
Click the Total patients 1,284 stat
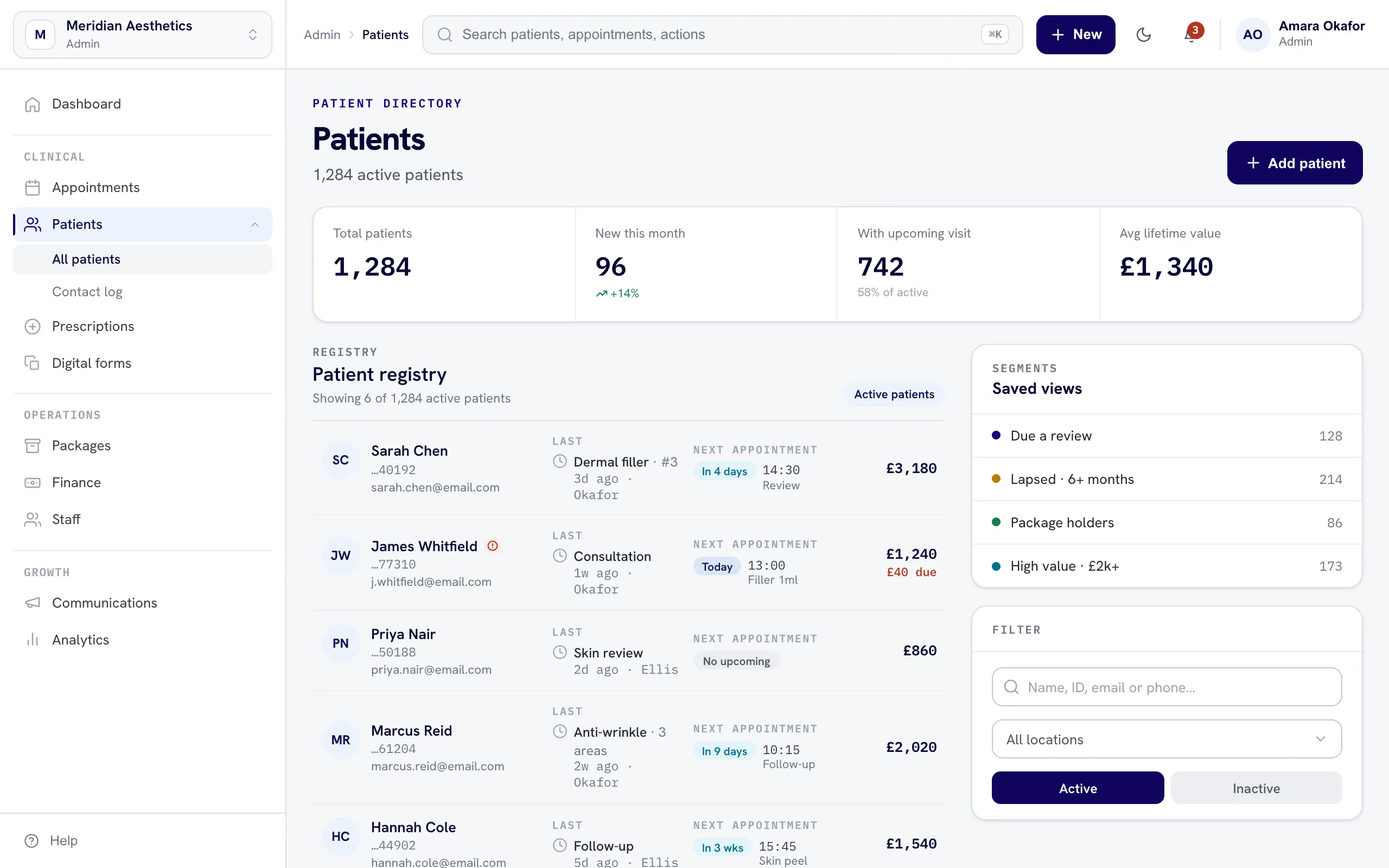pyautogui.click(x=444, y=264)
